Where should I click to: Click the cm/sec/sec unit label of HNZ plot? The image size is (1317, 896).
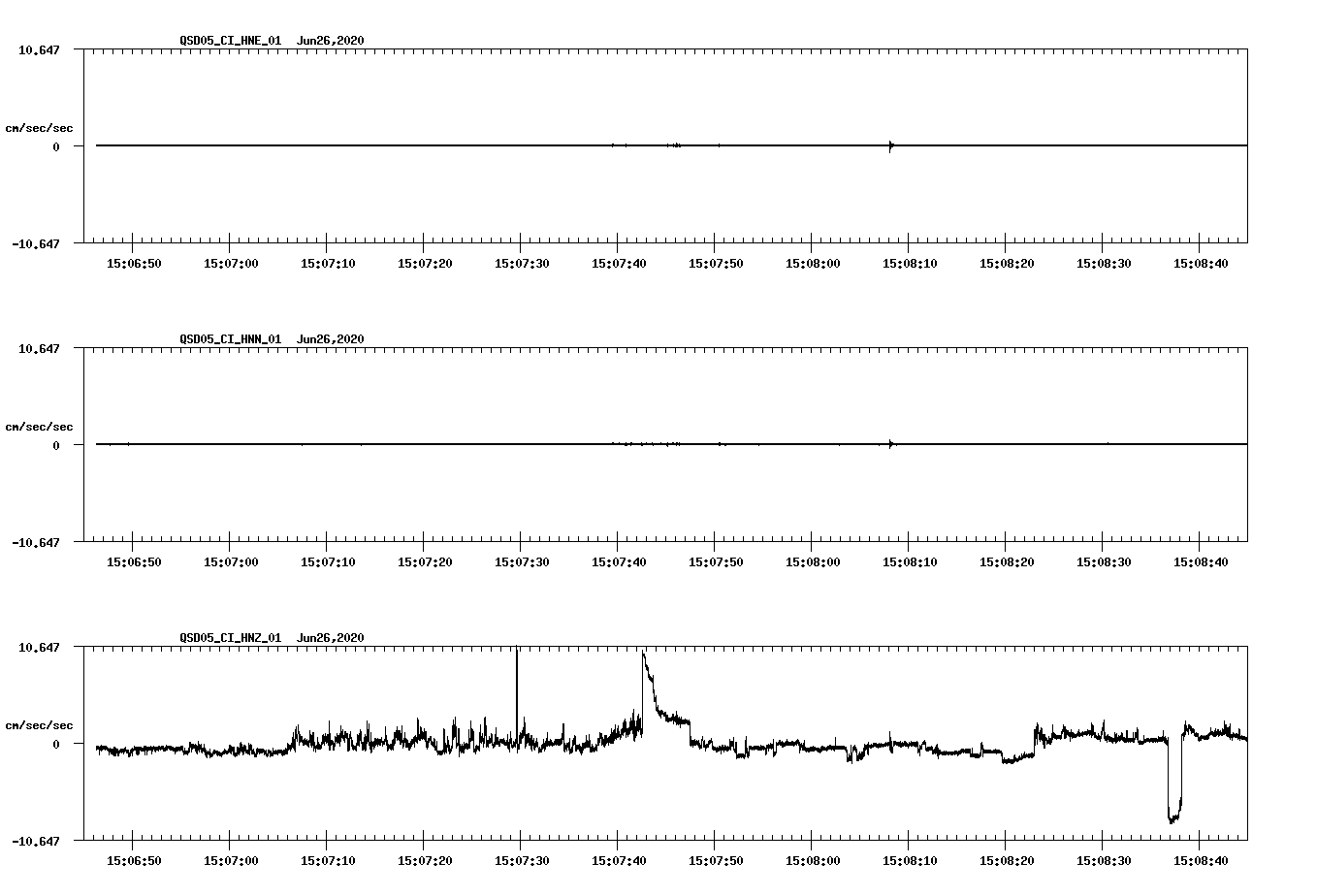[x=39, y=725]
